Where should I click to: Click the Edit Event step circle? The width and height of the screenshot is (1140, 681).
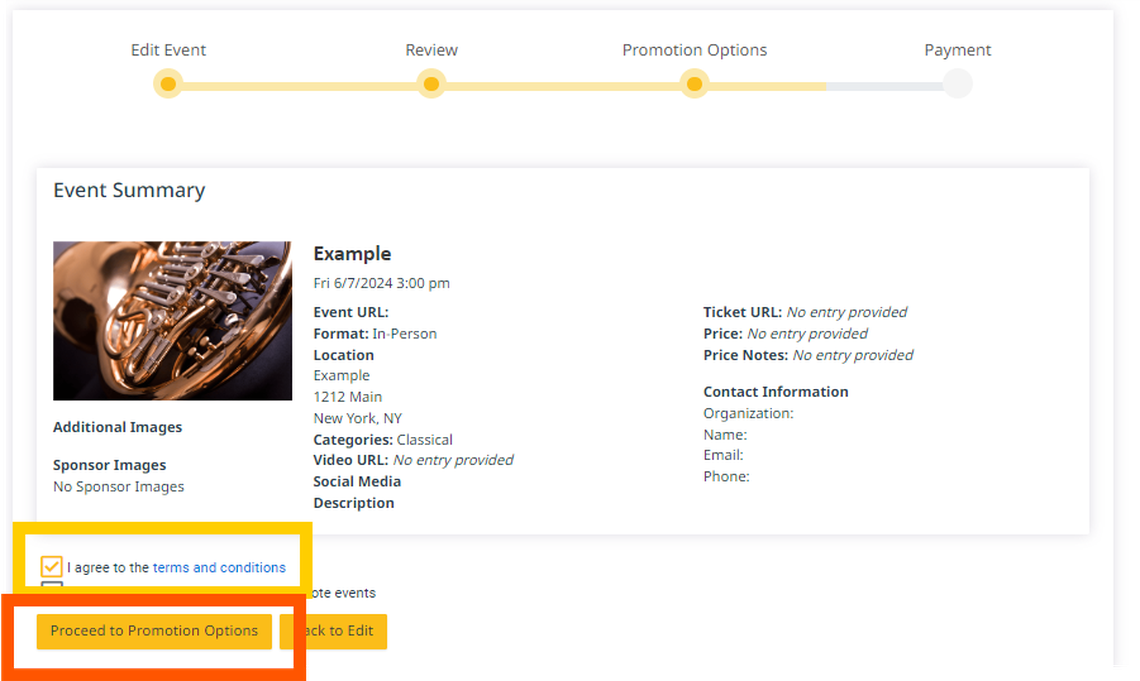[168, 84]
